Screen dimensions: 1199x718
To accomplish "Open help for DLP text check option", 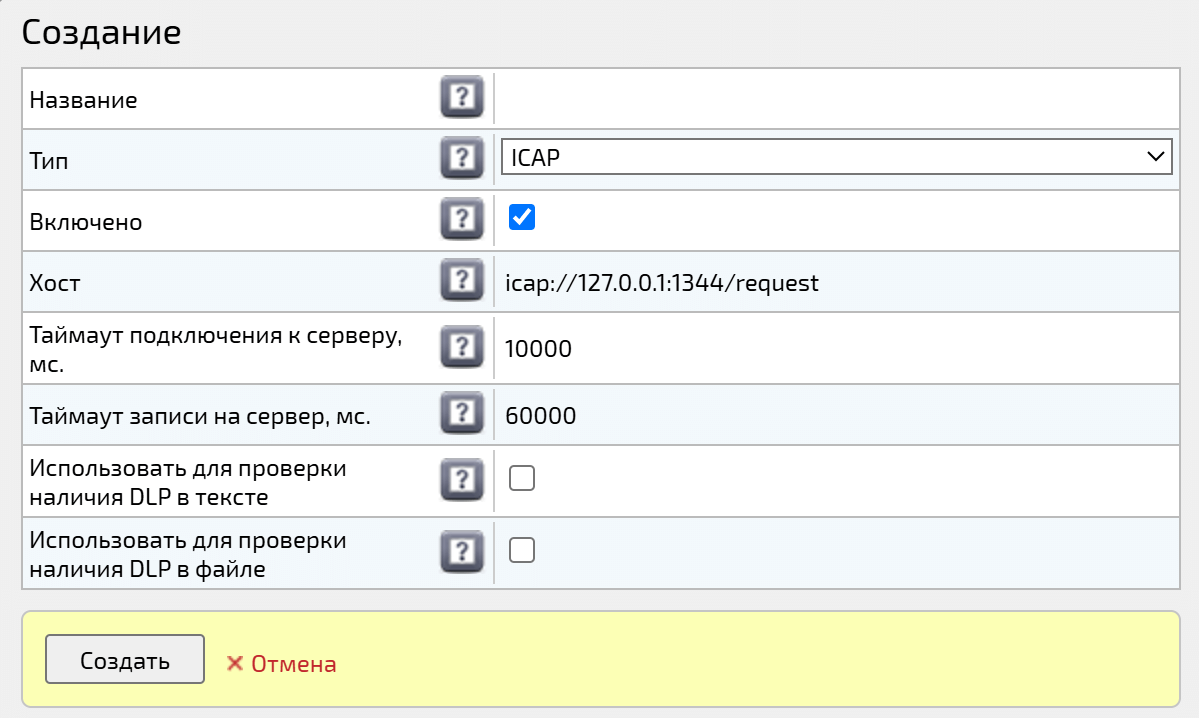I will (461, 479).
